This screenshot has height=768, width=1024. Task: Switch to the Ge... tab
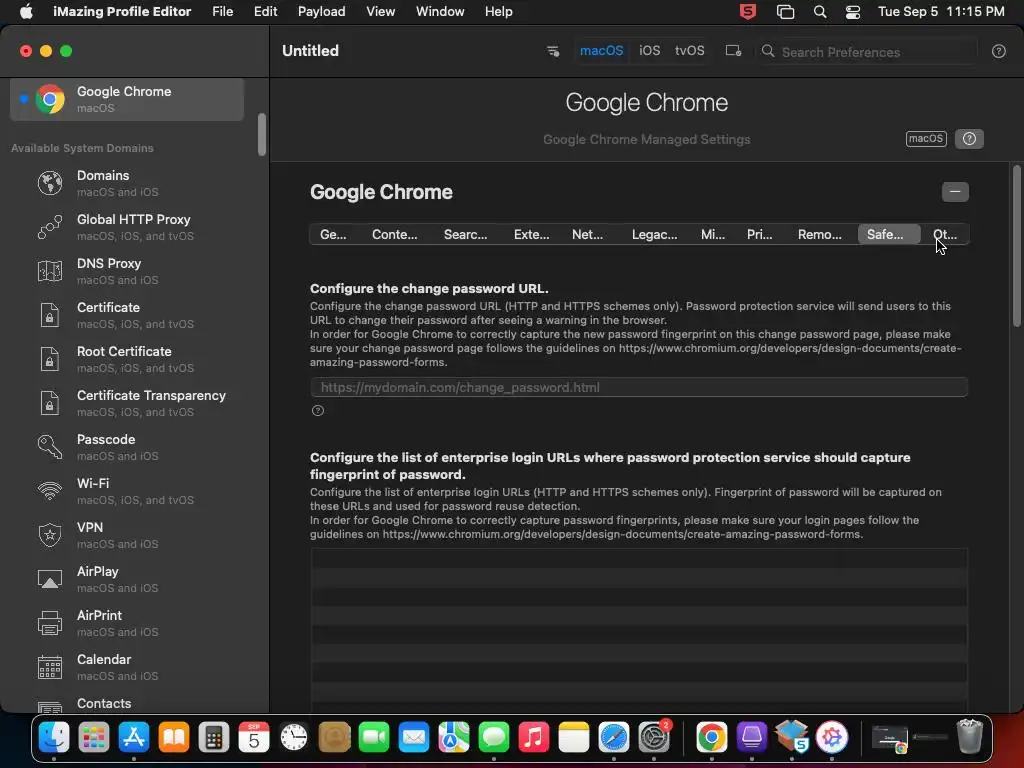click(x=333, y=234)
